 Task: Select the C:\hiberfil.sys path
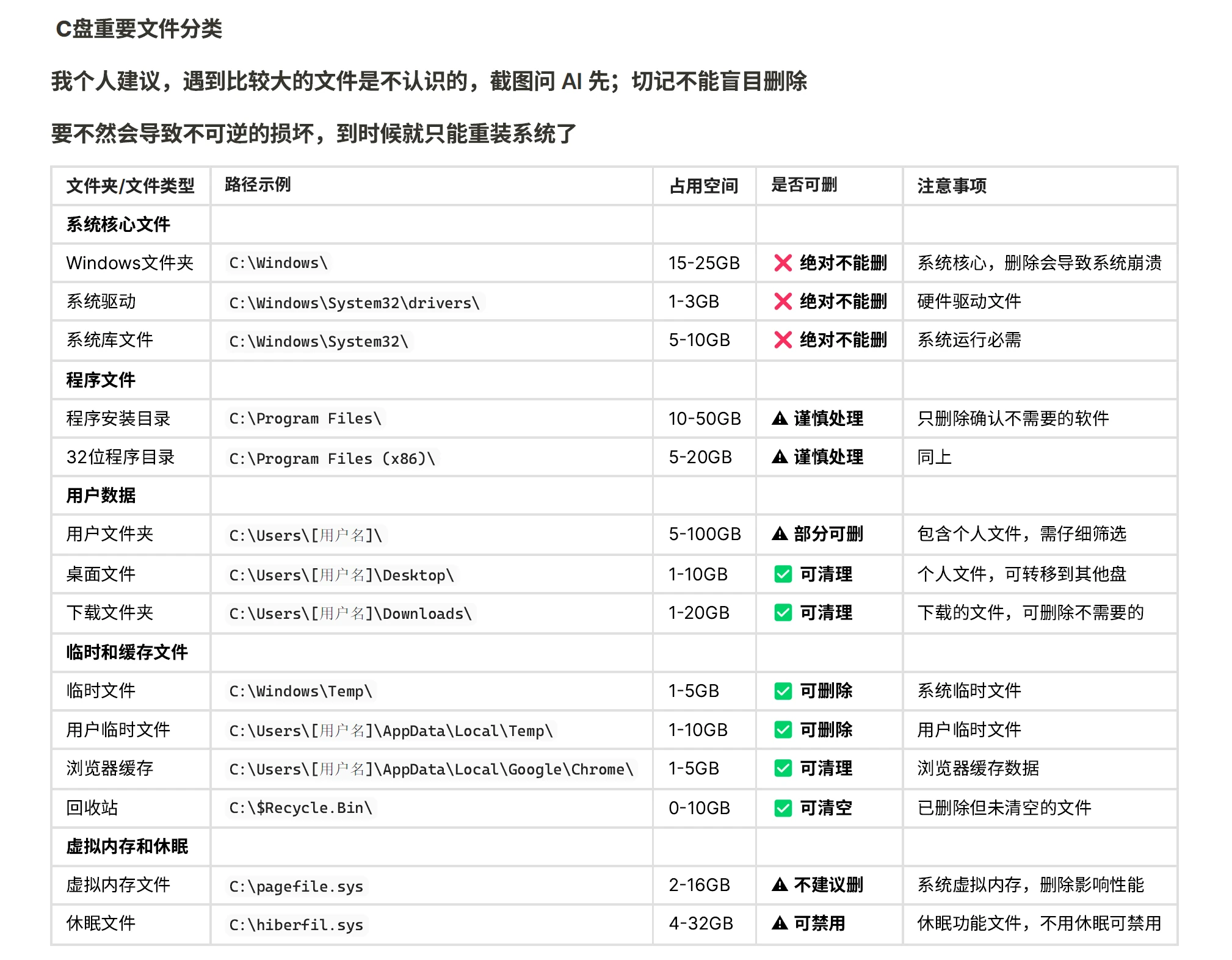pos(296,925)
